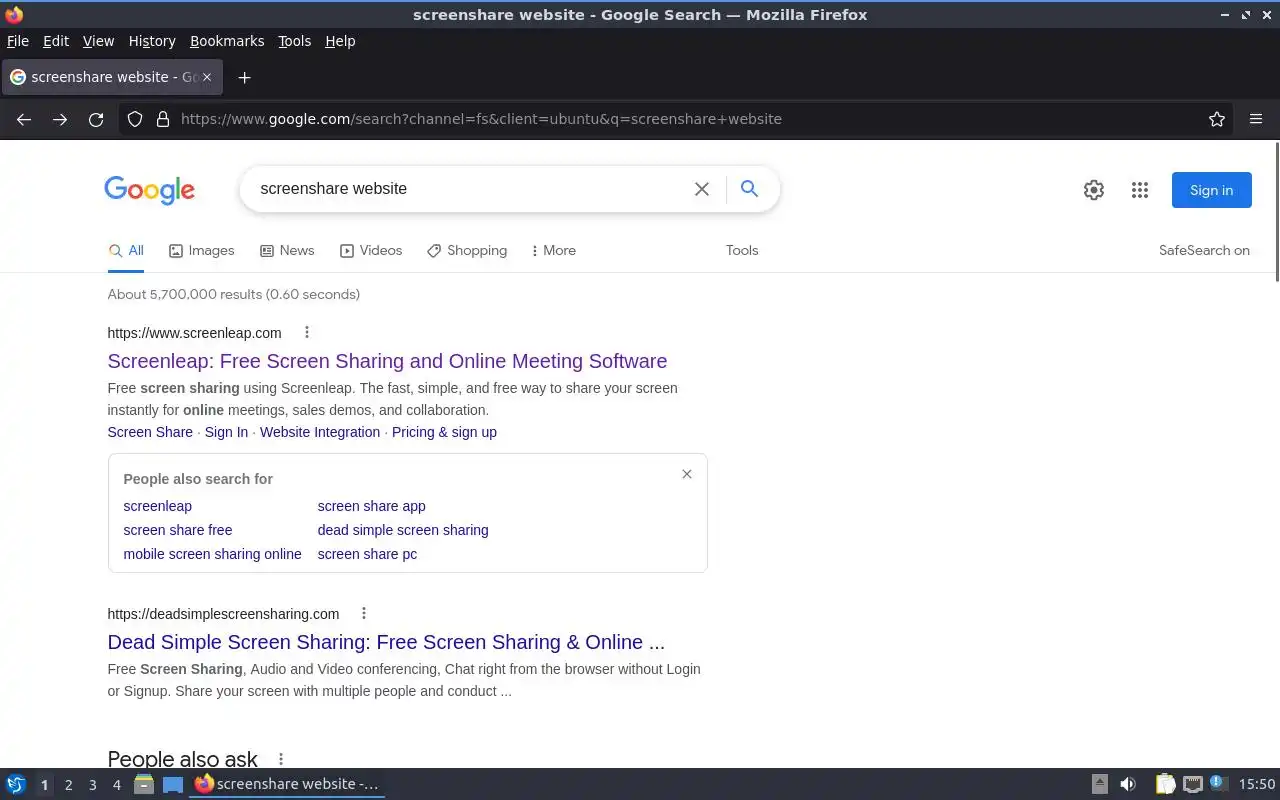Focus the Google search text field
The width and height of the screenshot is (1280, 800).
point(470,189)
